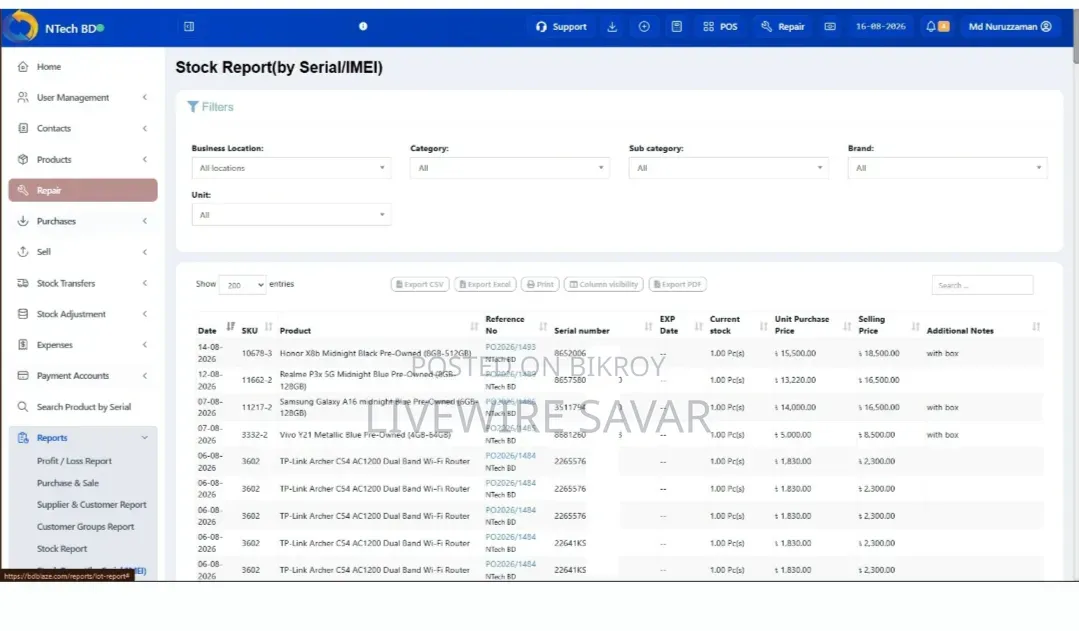
Task: Open the notifications bell icon
Action: coord(930,27)
